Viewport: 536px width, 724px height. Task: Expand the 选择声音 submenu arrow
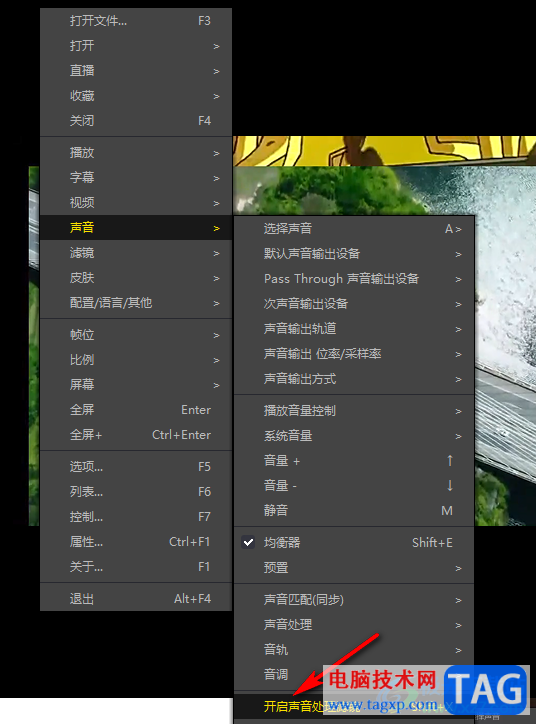[x=458, y=229]
